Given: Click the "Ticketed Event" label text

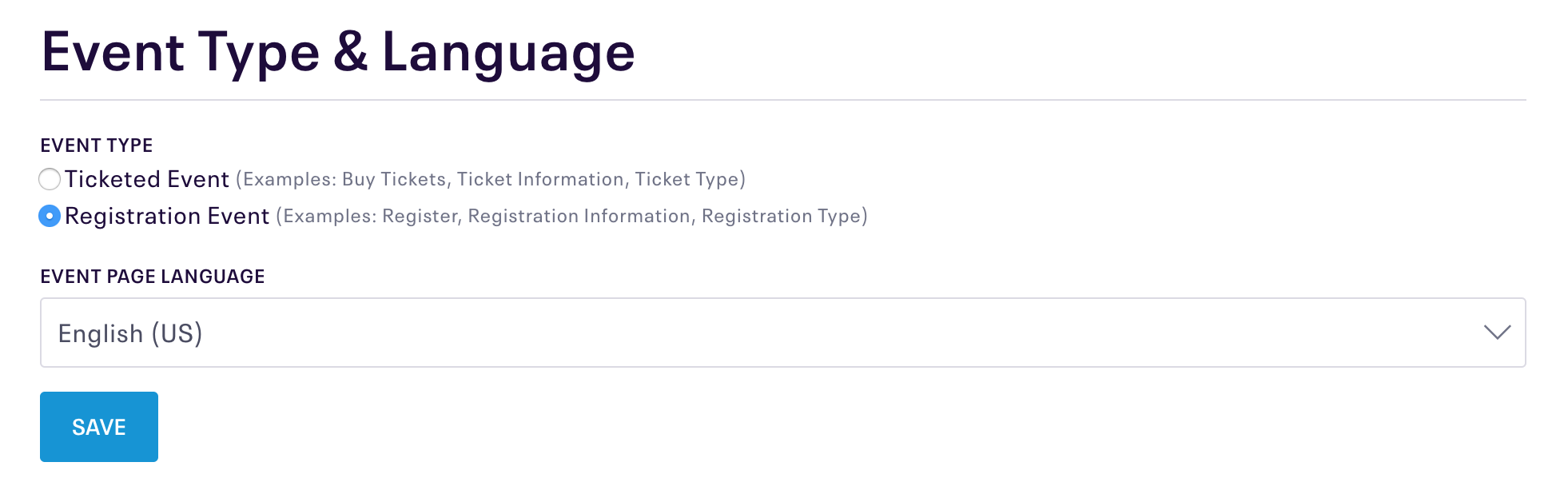Looking at the screenshot, I should pos(147,179).
